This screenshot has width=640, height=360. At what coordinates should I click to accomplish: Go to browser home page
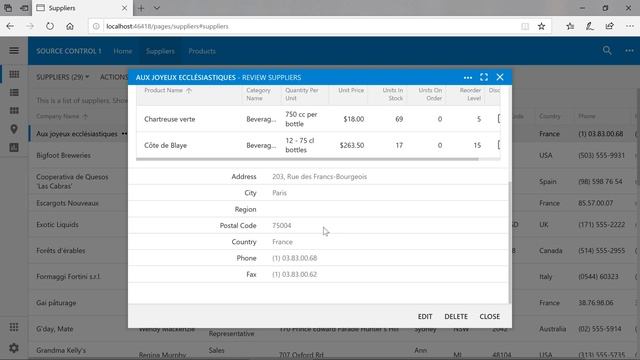point(70,26)
